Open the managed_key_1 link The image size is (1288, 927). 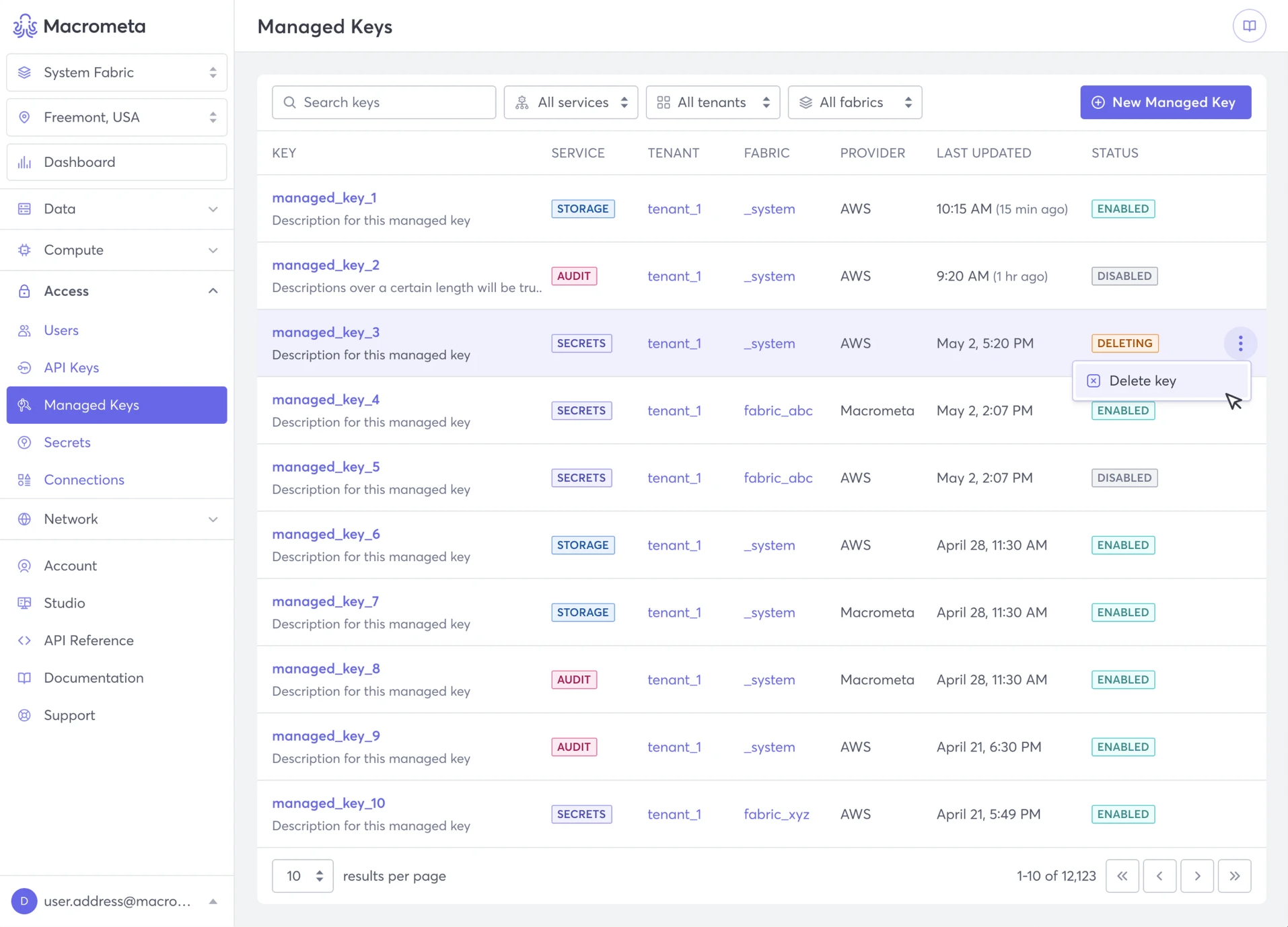point(324,198)
